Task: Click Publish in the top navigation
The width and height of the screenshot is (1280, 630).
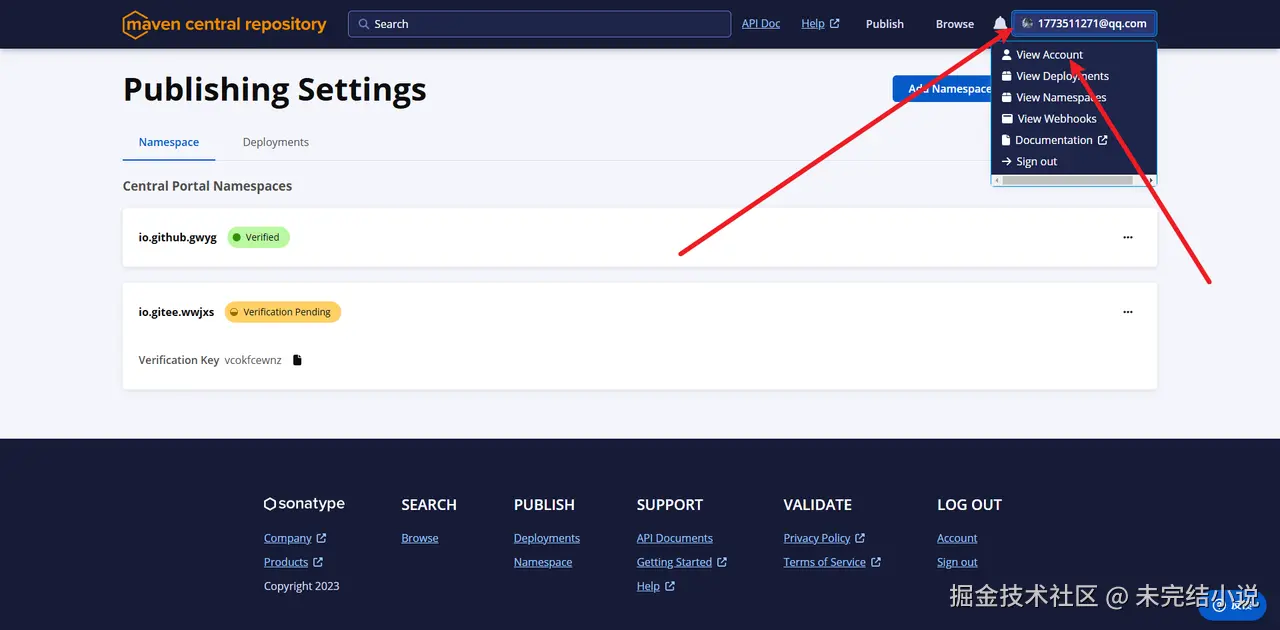Action: pos(885,24)
